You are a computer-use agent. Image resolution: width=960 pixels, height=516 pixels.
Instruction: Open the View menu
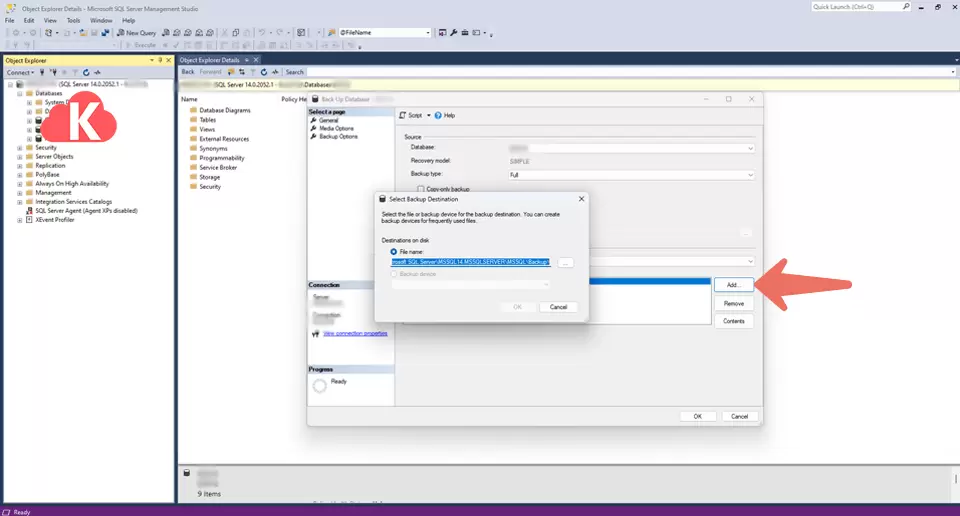(49, 20)
